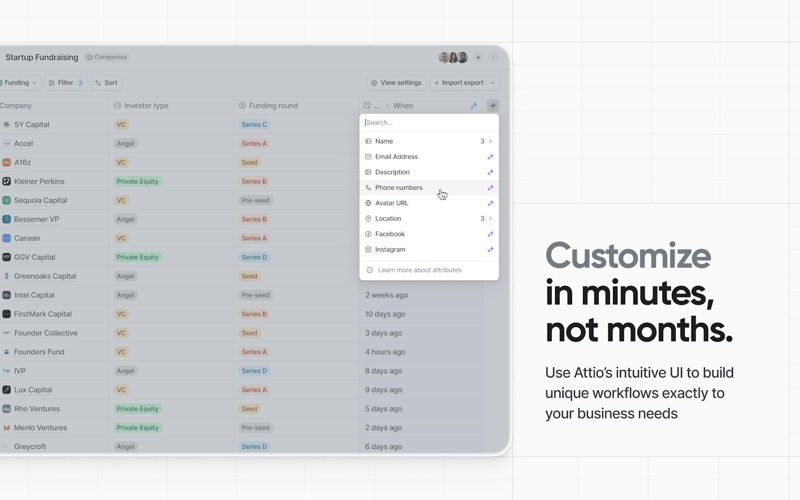Click the team member avatars
800x500 pixels.
[x=453, y=58]
